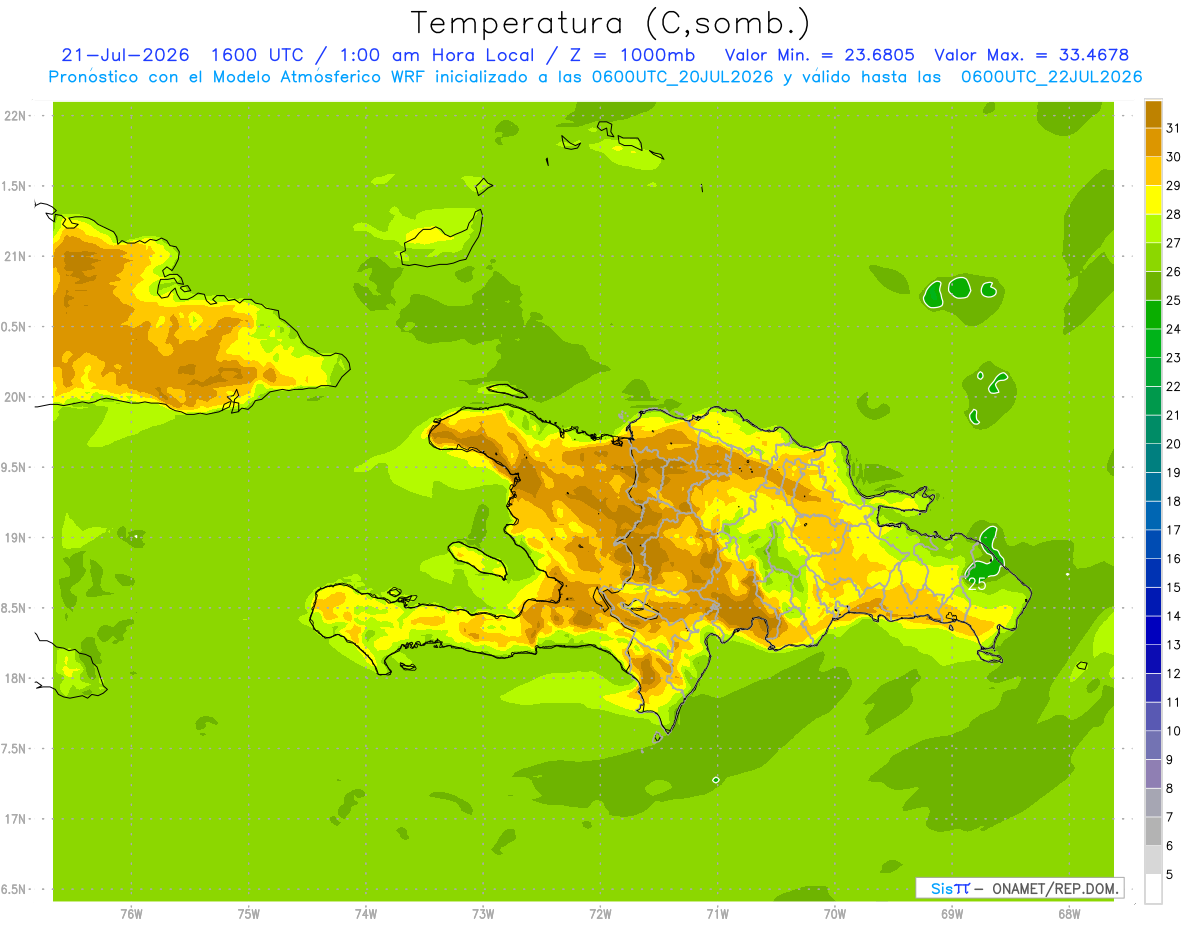This screenshot has width=1200, height=927.
Task: Pick the yellow swatch between 28 and 29
Action: (1153, 200)
